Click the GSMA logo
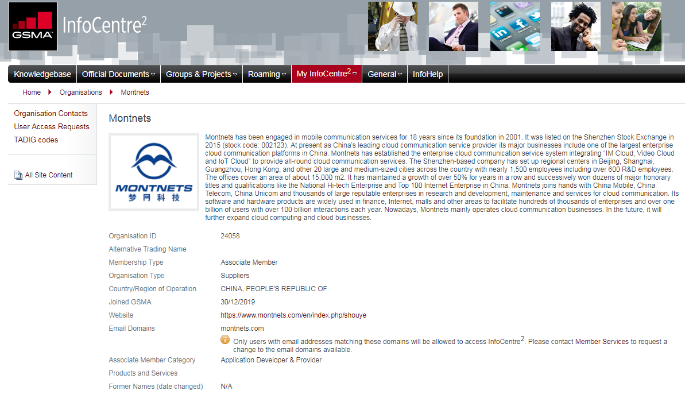 point(33,26)
